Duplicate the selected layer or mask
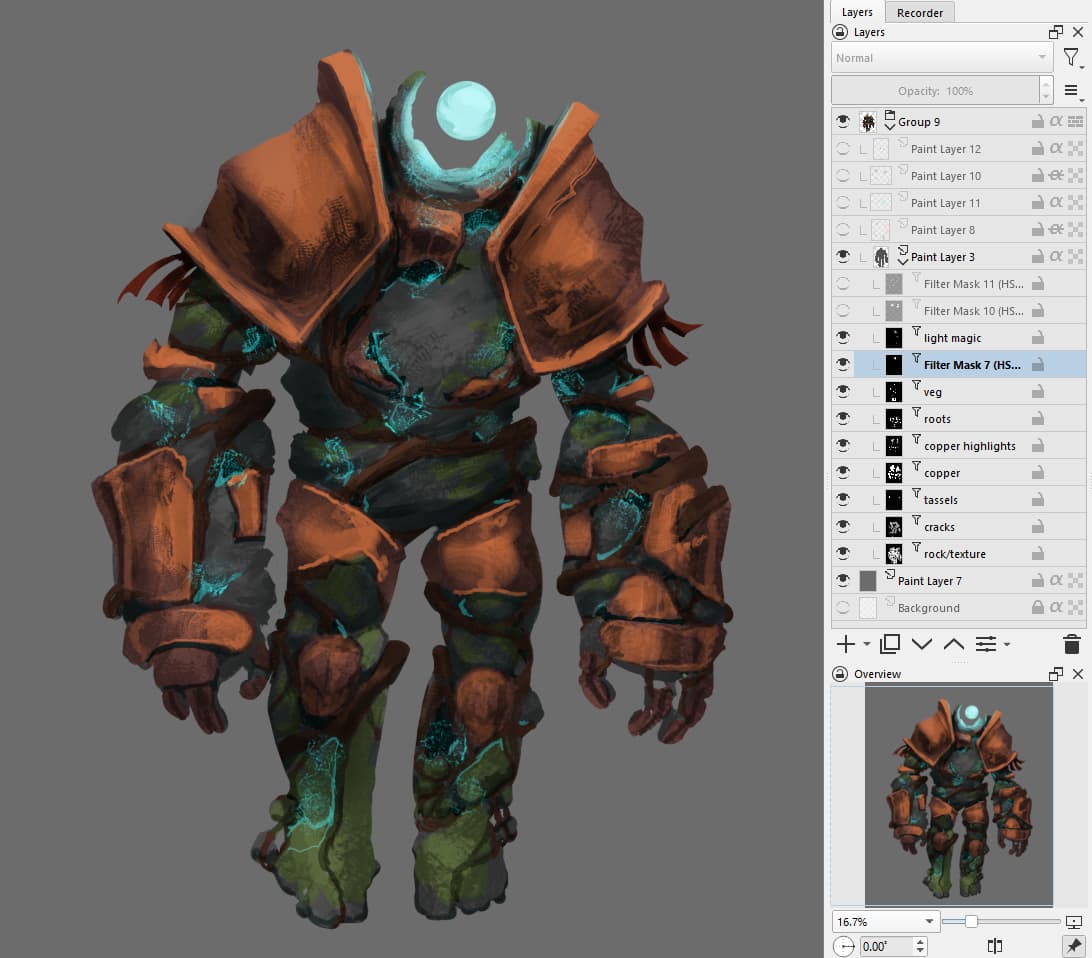Viewport: 1092px width, 958px height. click(890, 644)
